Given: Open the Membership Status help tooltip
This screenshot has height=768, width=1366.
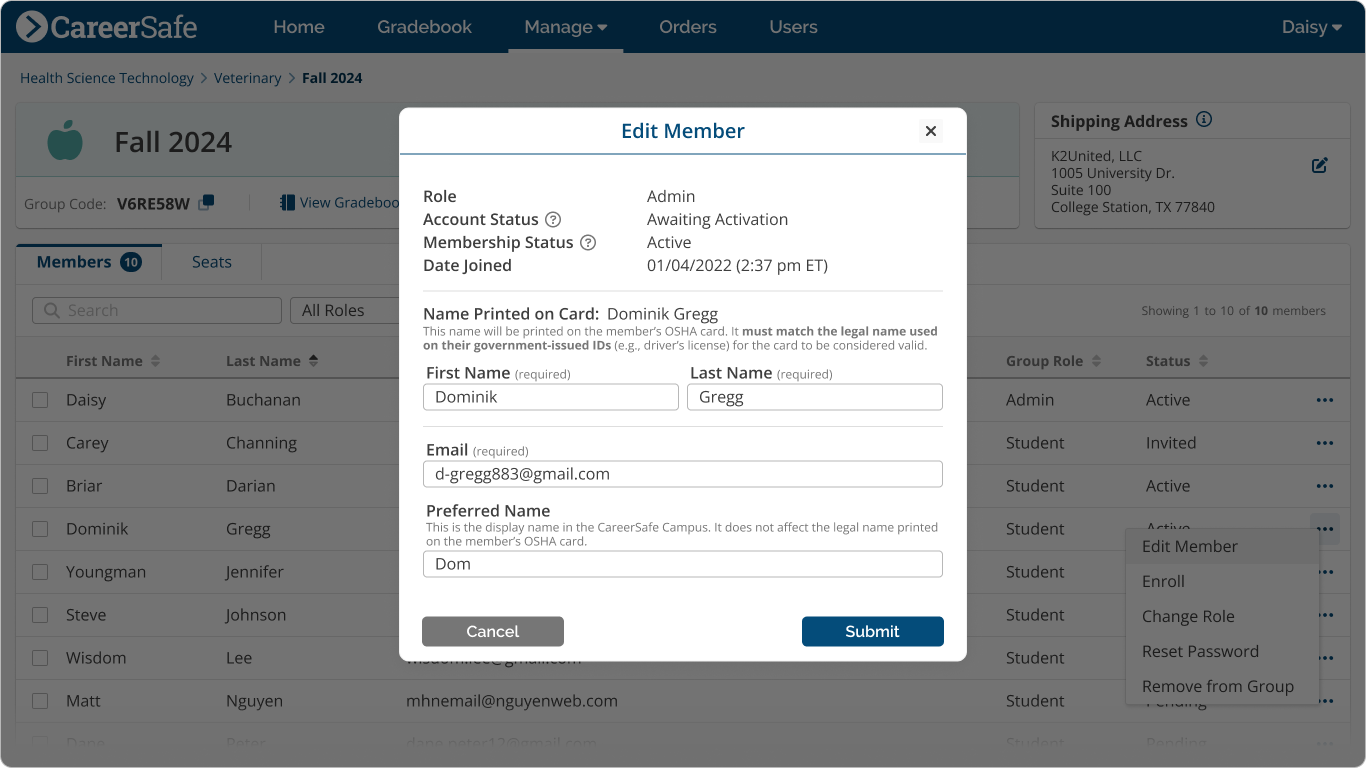Looking at the screenshot, I should pyautogui.click(x=587, y=242).
